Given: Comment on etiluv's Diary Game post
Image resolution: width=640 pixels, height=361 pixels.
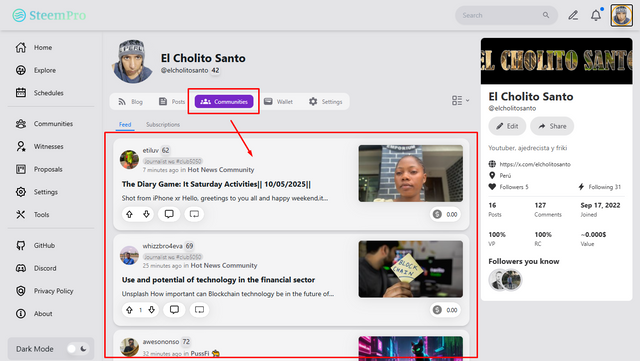Looking at the screenshot, I should [x=169, y=214].
